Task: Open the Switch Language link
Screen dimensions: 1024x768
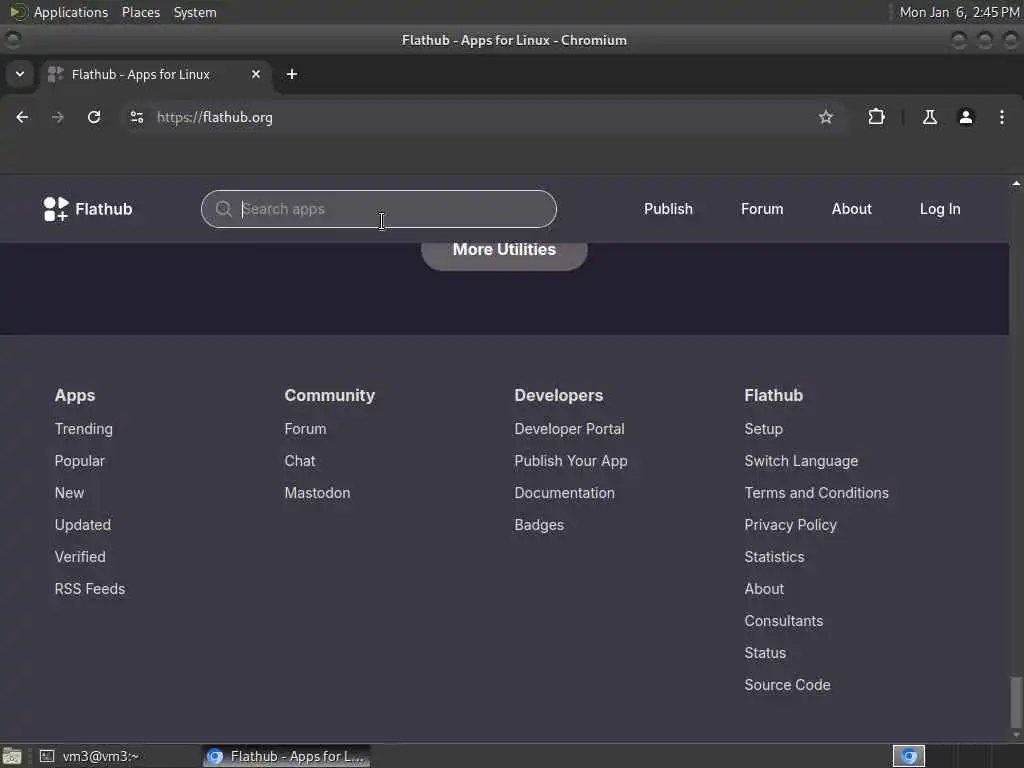Action: click(x=801, y=461)
